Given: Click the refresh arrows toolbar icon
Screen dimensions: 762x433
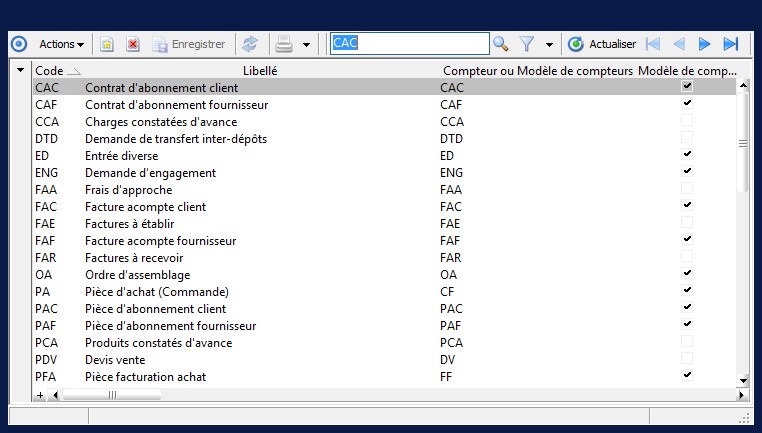Looking at the screenshot, I should [250, 44].
